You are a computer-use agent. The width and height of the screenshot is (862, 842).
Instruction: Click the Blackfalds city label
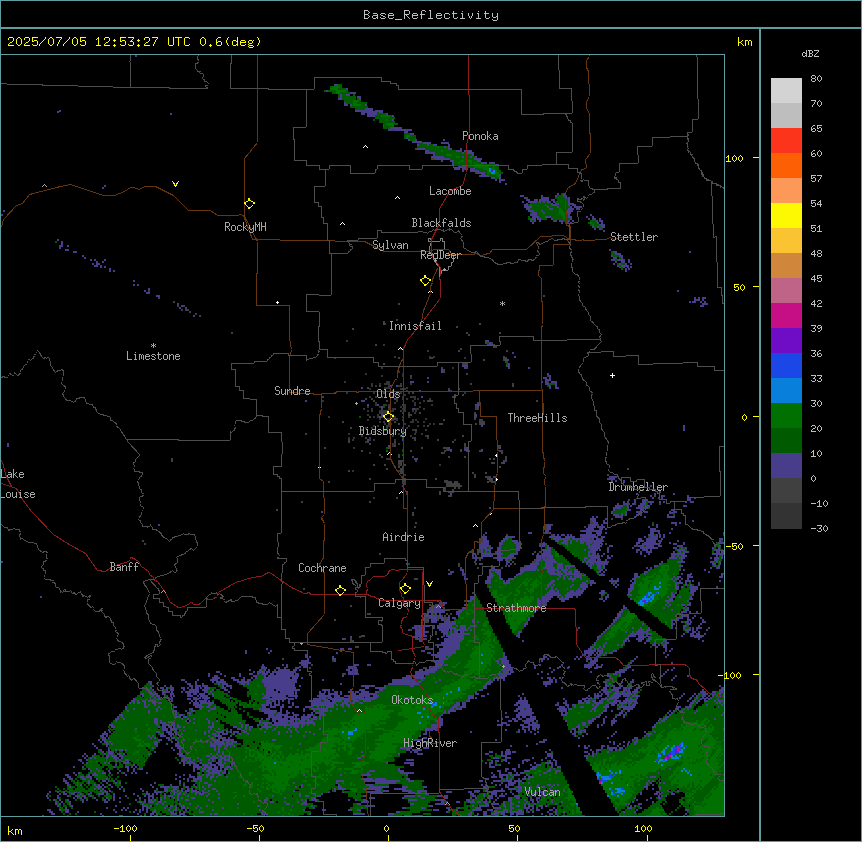(441, 223)
